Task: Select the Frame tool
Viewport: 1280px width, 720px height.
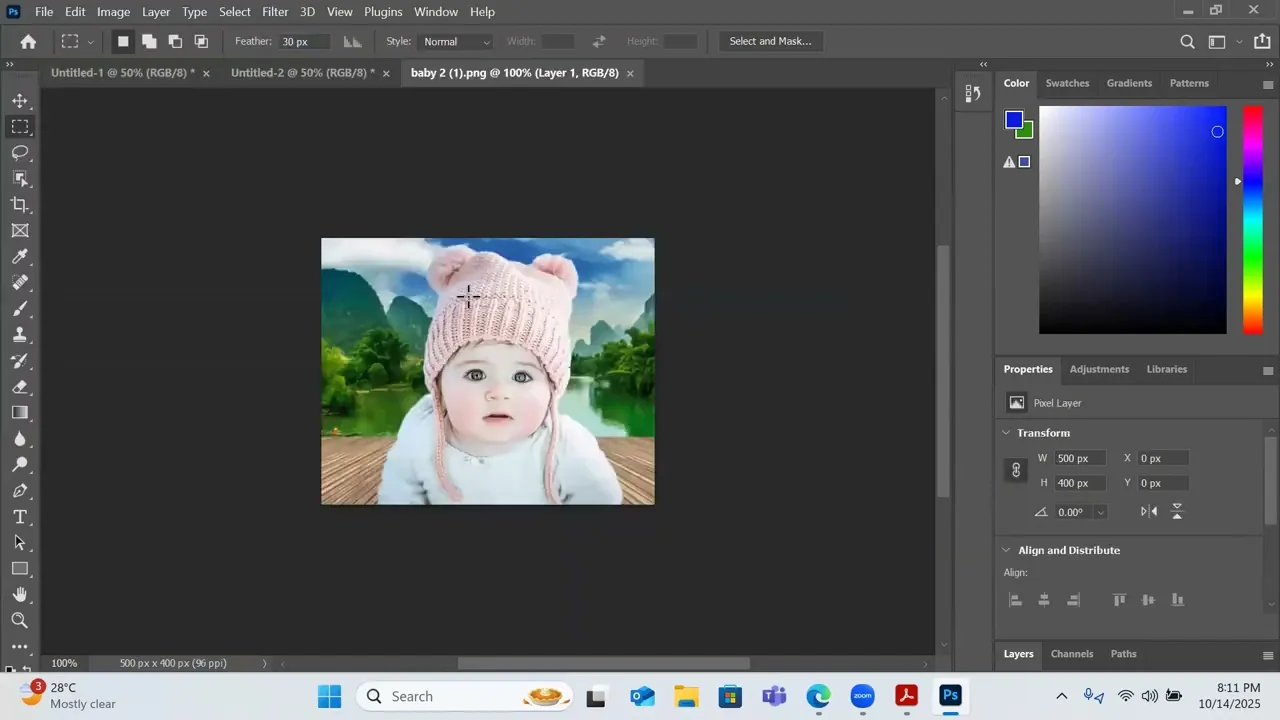Action: [x=20, y=231]
